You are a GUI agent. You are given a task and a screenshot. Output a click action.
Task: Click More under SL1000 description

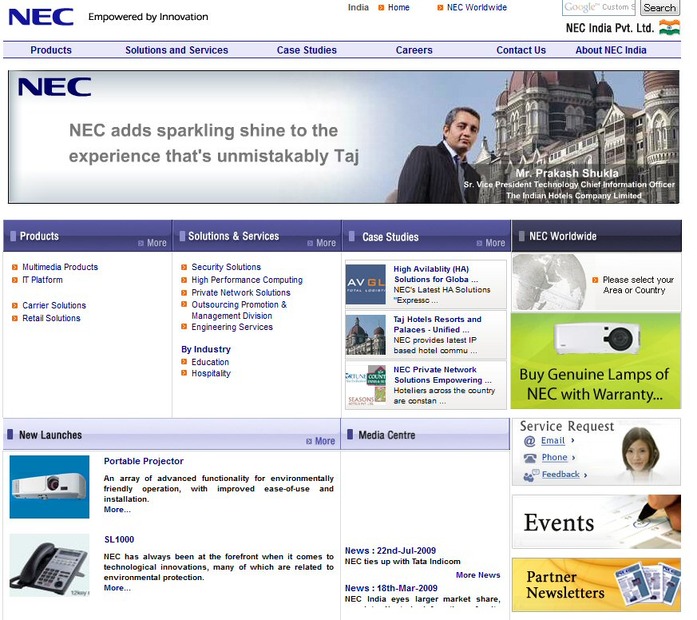117,588
